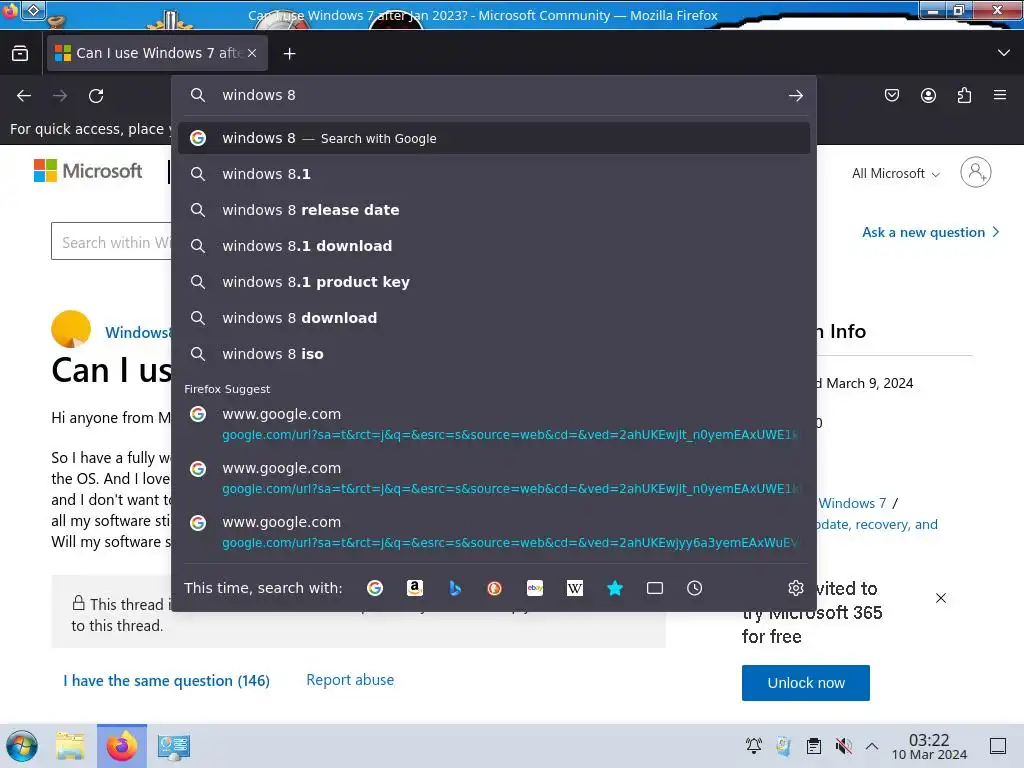
Task: Open the system monitor taskbar icon
Action: (174, 746)
